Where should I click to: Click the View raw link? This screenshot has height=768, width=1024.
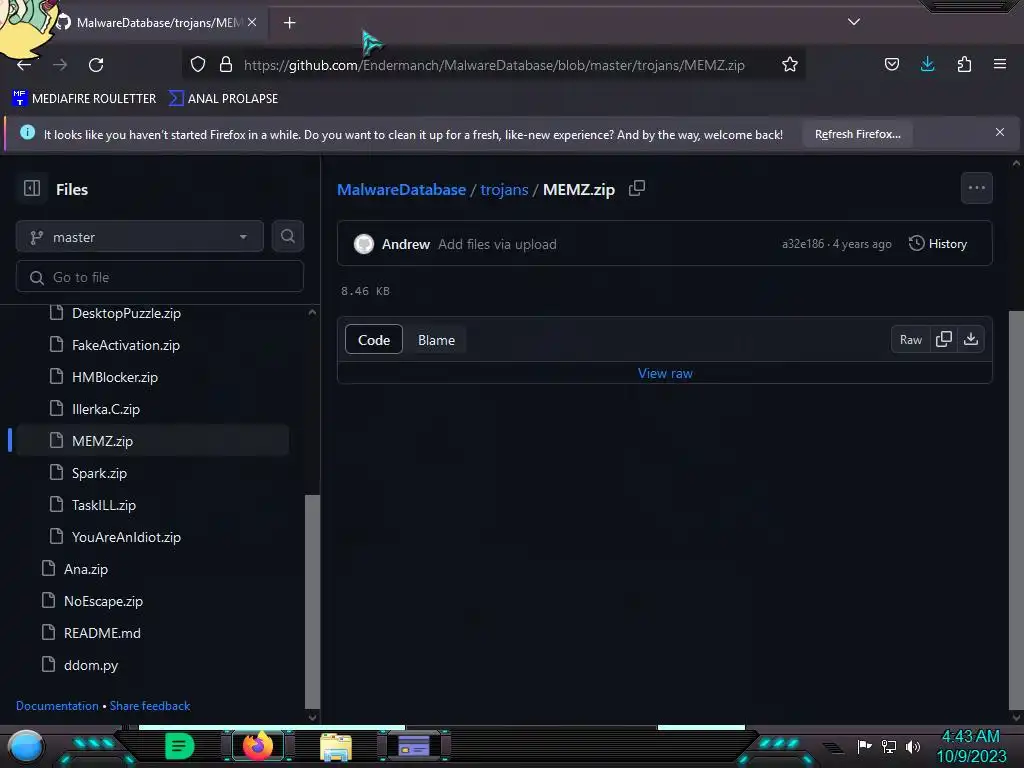(x=665, y=373)
